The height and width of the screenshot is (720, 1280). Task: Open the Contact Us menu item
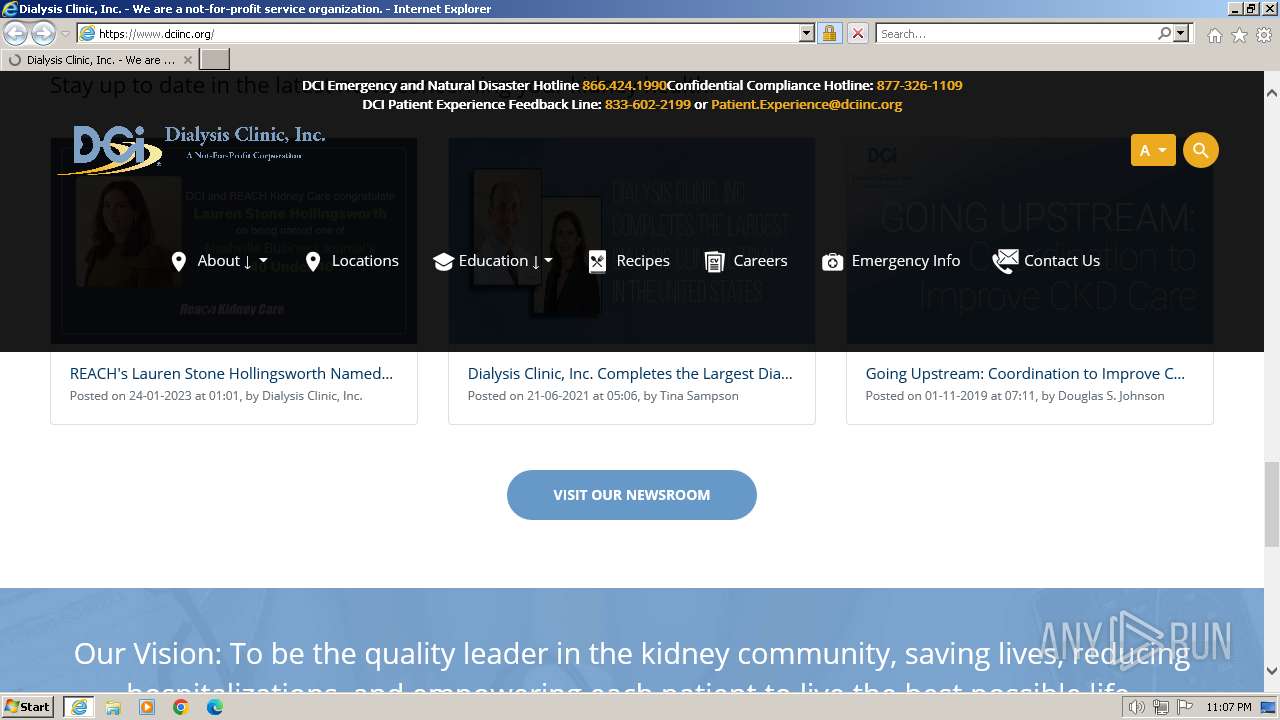click(1062, 260)
